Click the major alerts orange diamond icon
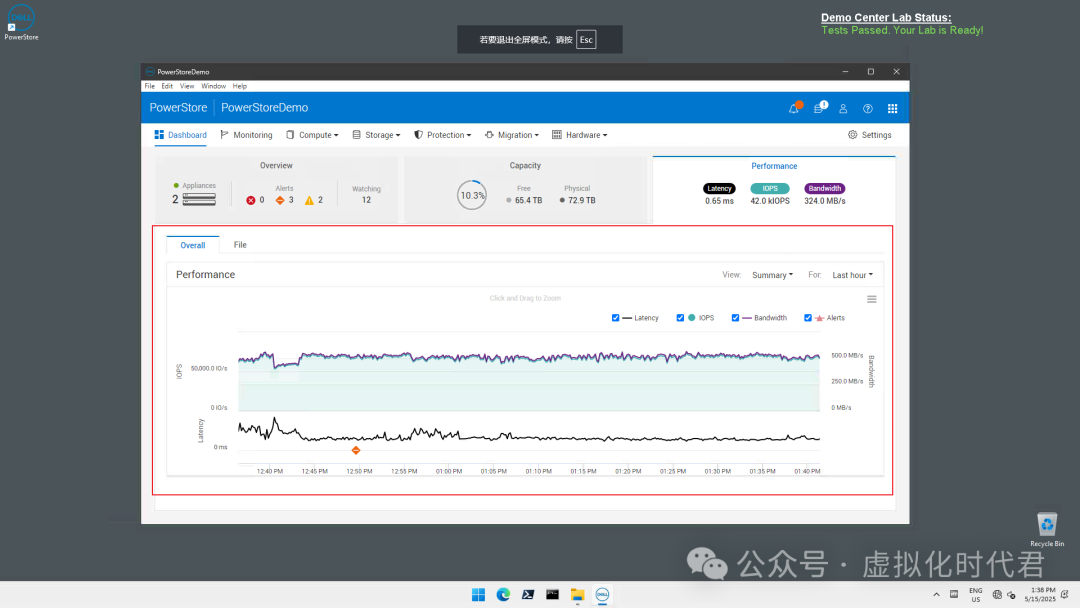Image resolution: width=1080 pixels, height=608 pixels. click(x=280, y=200)
